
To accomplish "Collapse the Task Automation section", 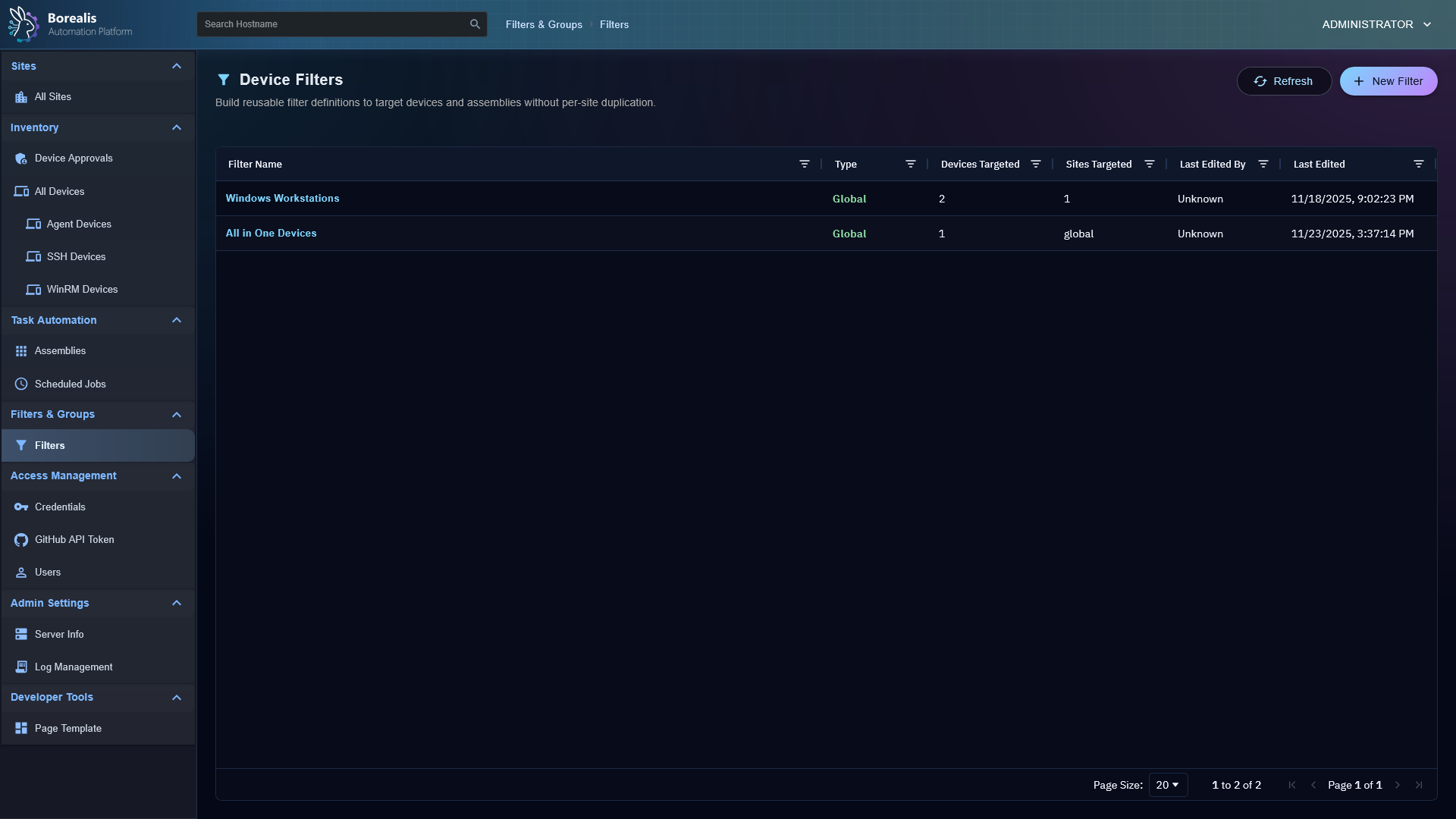I will coord(177,320).
